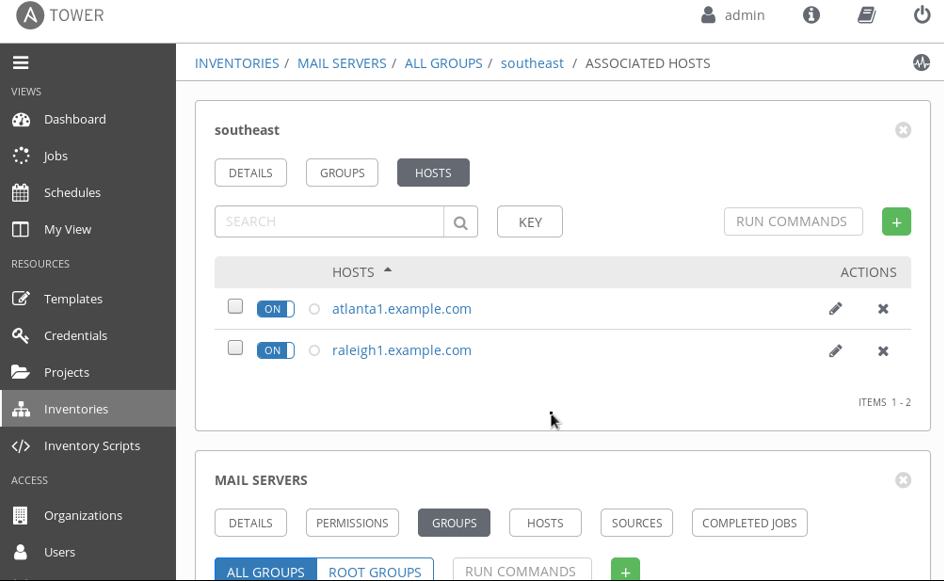This screenshot has width=944, height=582.
Task: Focus the SEARCH input field
Action: pyautogui.click(x=329, y=221)
